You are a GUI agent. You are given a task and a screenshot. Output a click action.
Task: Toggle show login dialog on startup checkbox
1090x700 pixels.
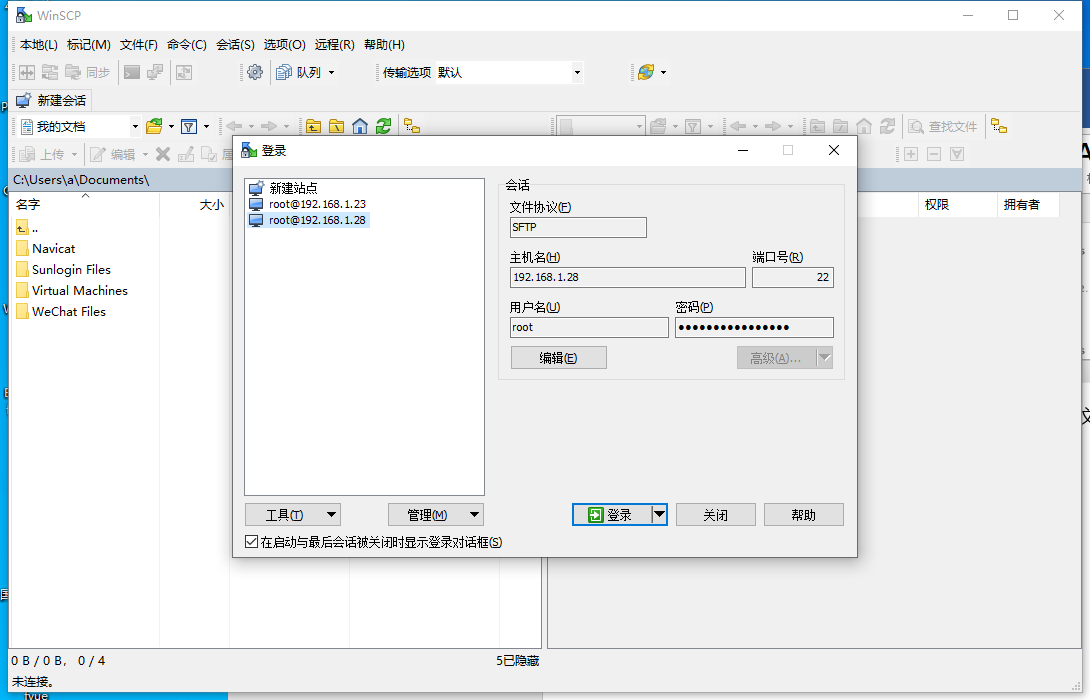click(x=252, y=542)
